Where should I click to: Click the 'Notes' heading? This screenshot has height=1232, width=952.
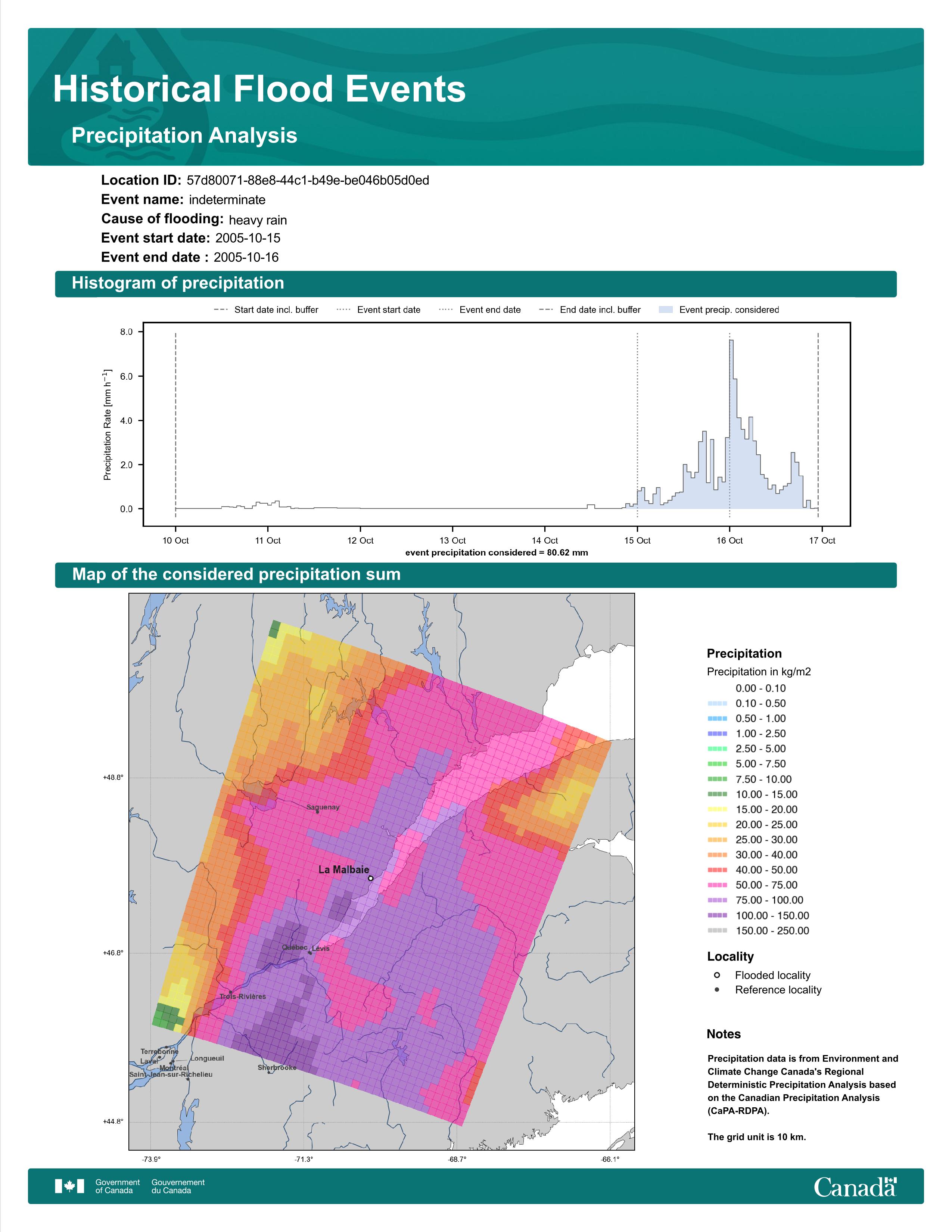pos(724,1034)
